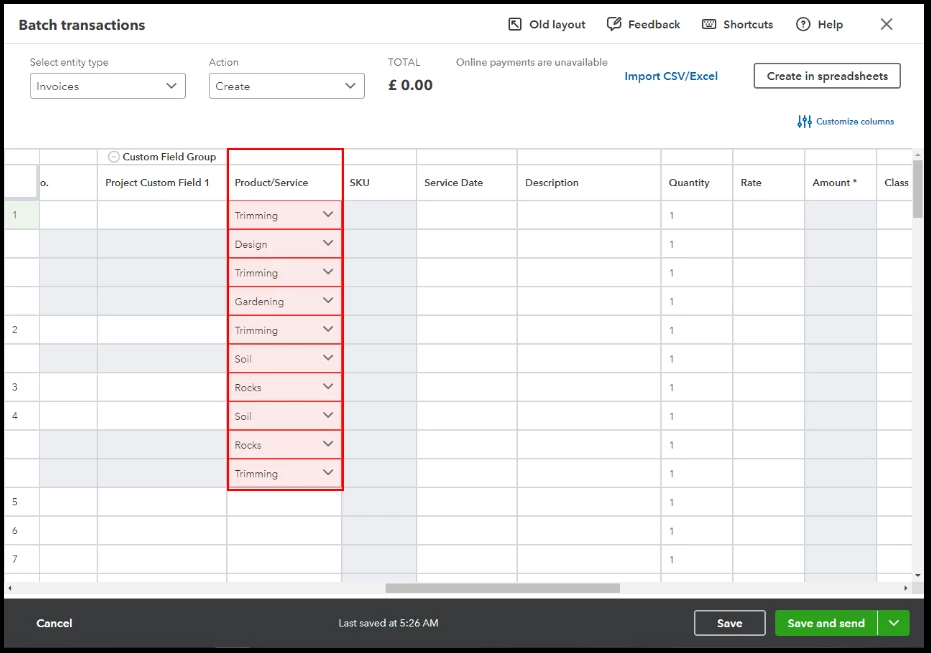Click Create in spreadsheets button
This screenshot has width=931, height=653.
click(x=827, y=76)
